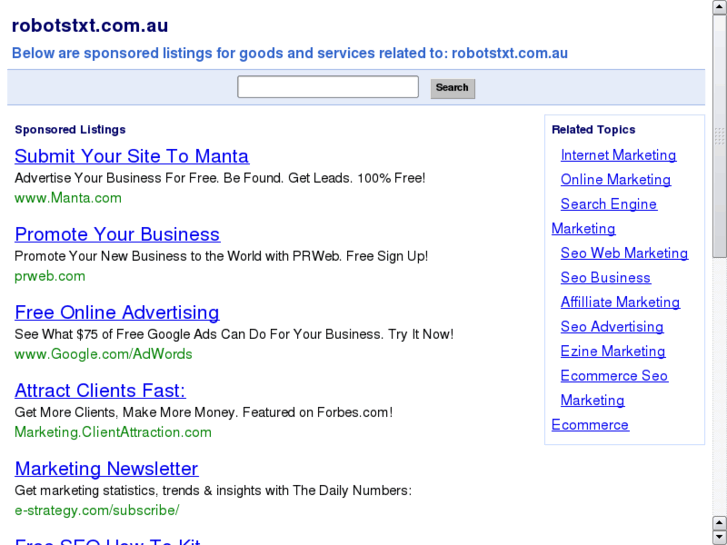Click the vertical scrollbar thumb

click(720, 135)
